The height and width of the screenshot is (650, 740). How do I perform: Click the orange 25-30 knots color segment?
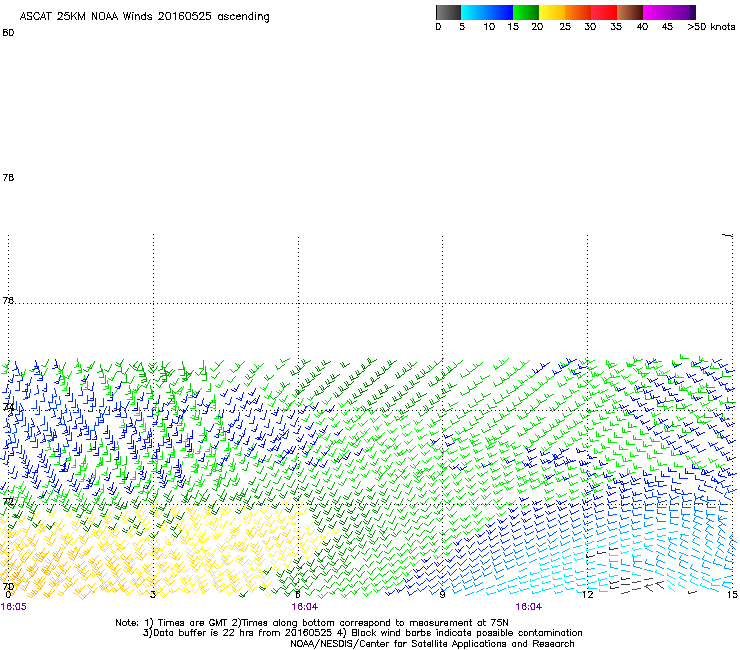[578, 12]
